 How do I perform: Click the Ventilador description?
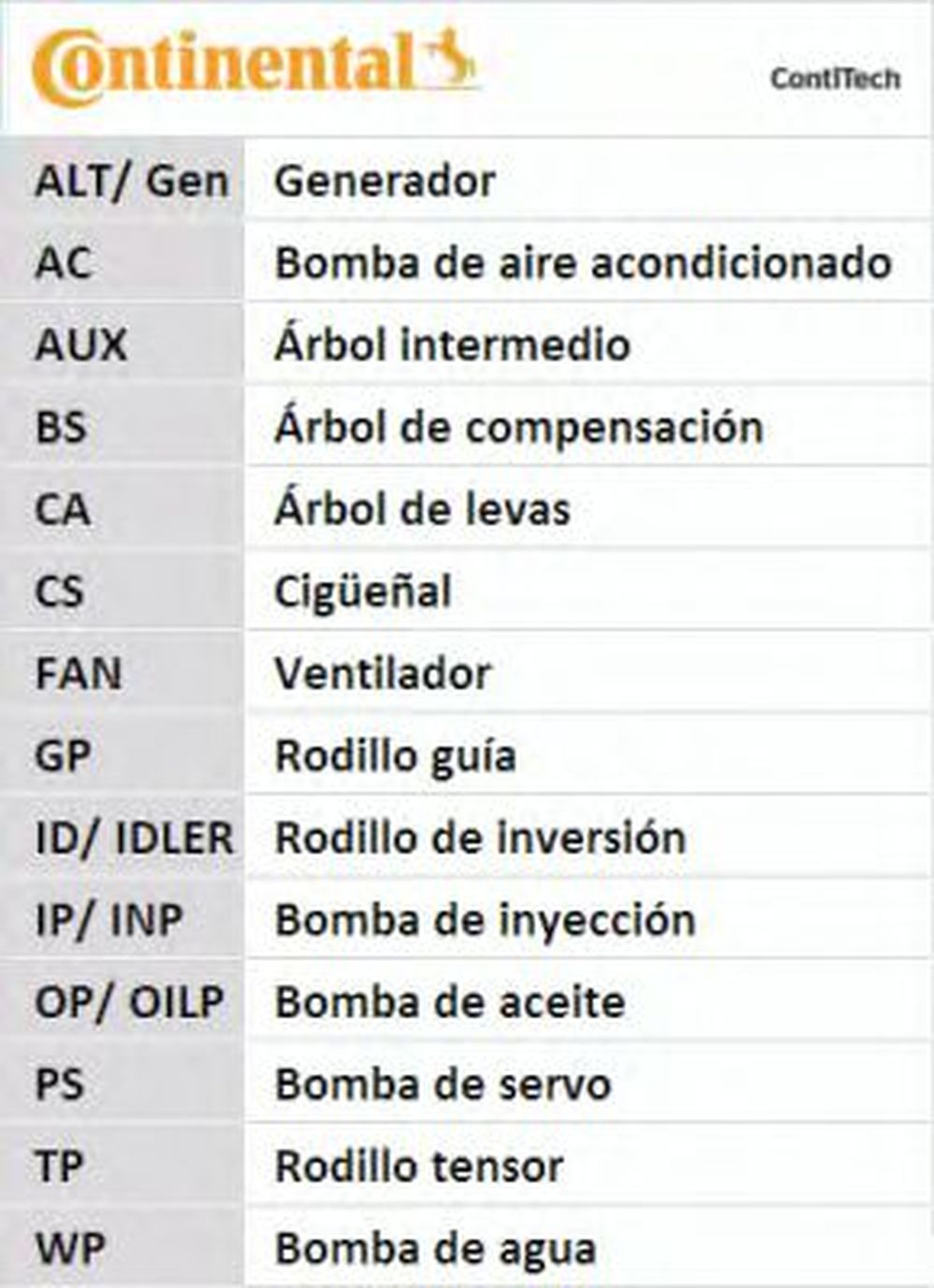[x=382, y=673]
